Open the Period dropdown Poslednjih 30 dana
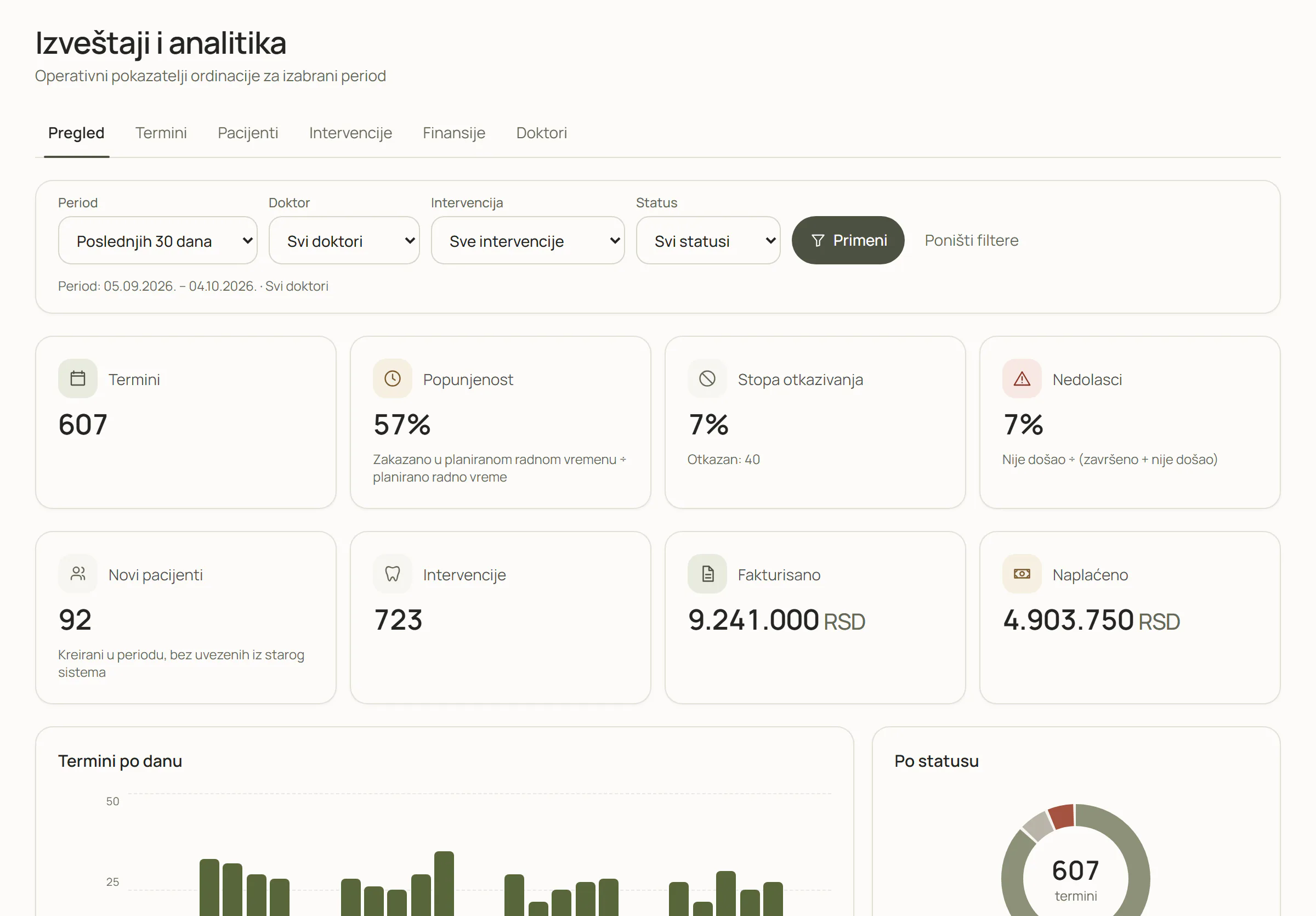The image size is (1316, 916). pyautogui.click(x=157, y=241)
